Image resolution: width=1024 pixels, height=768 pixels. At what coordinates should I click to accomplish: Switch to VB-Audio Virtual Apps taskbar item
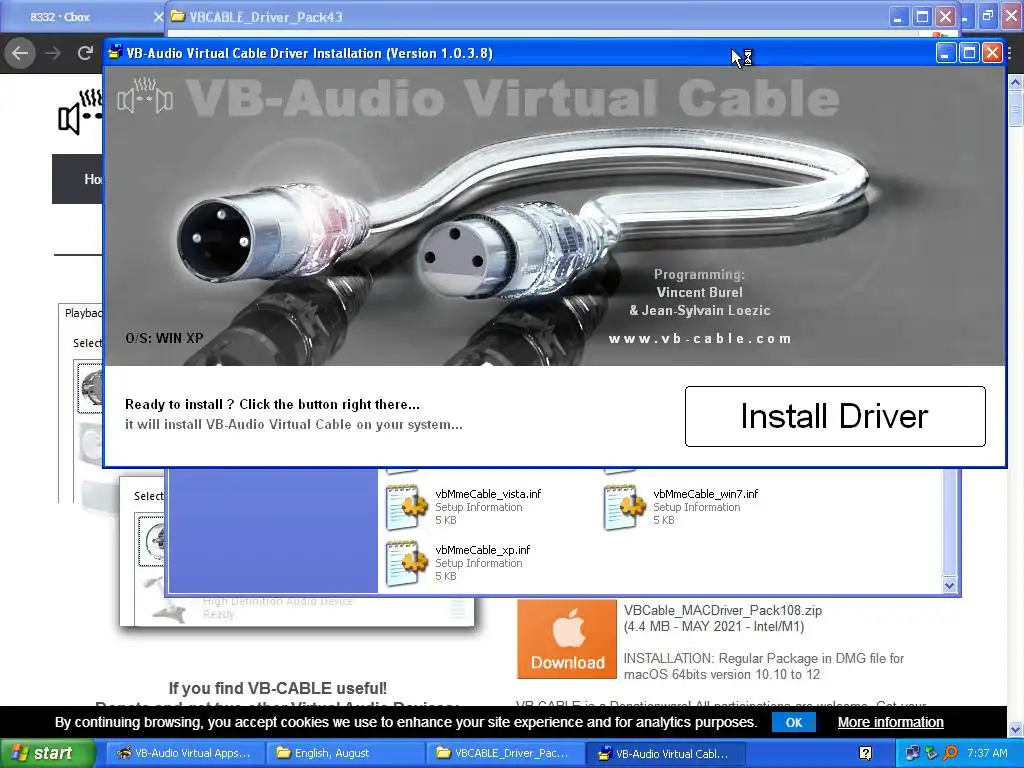[185, 753]
